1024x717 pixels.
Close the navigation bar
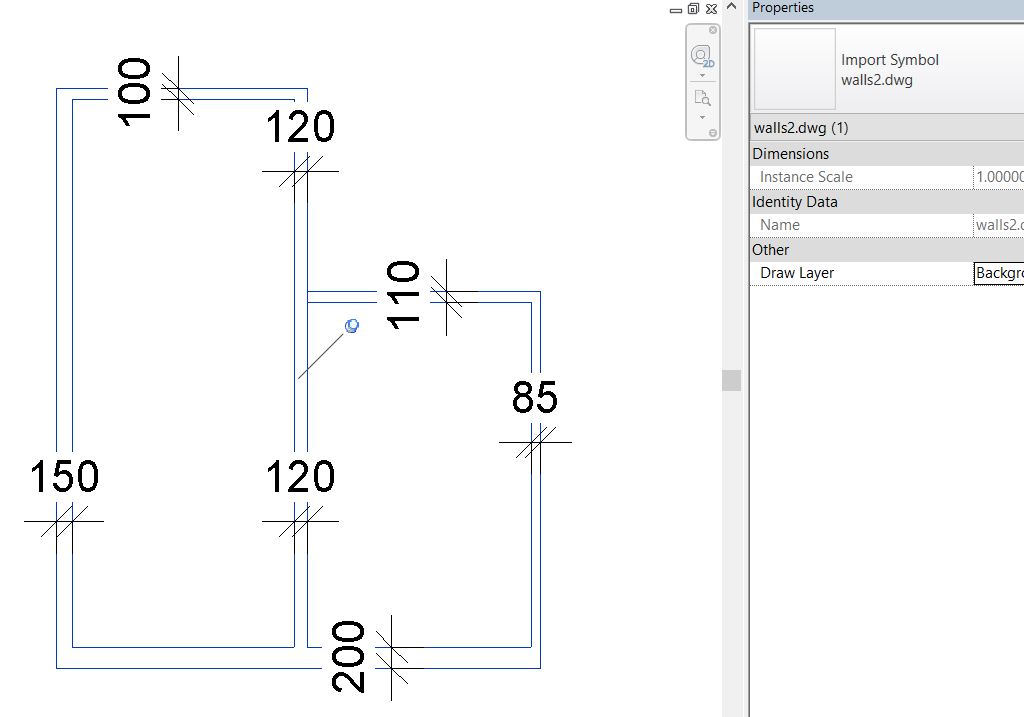[712, 30]
